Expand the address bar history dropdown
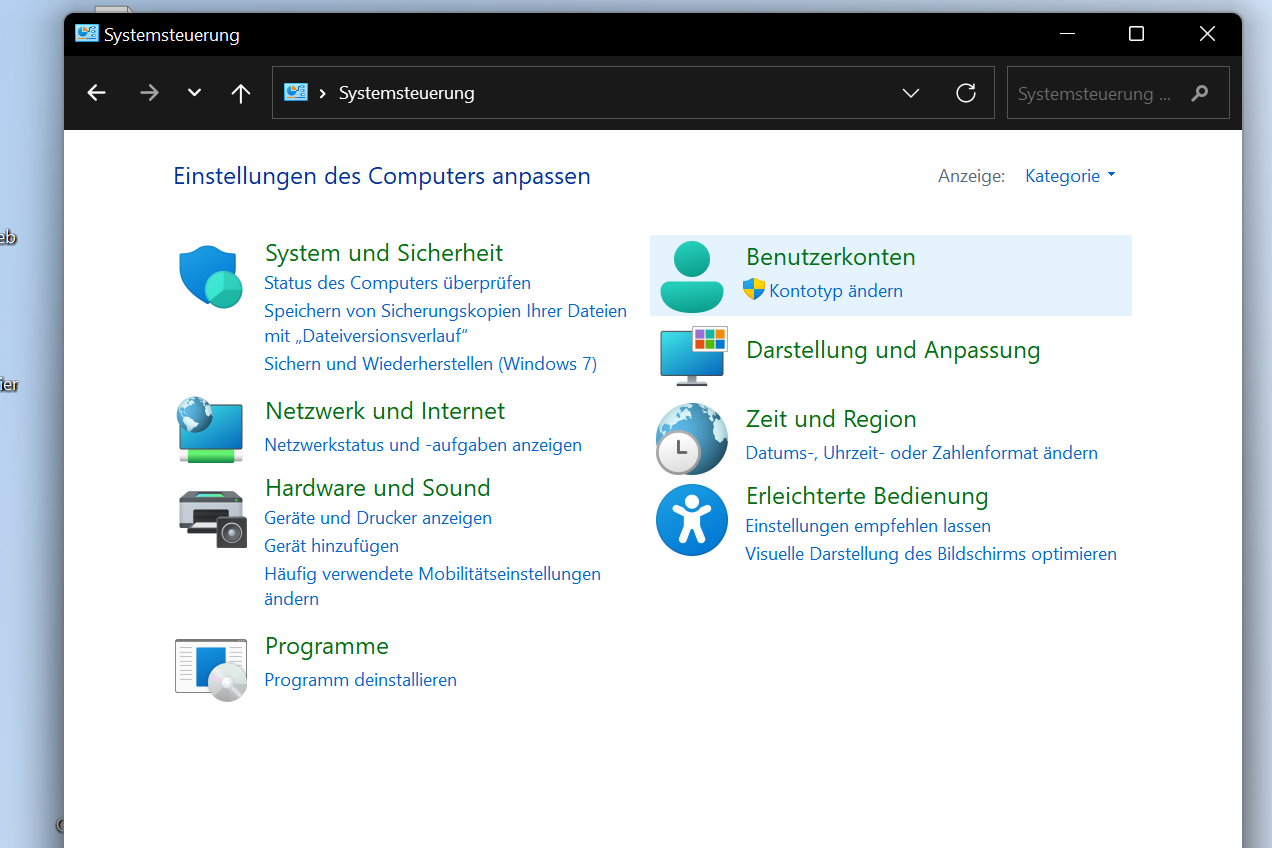Screen dimensions: 1272x848 click(x=911, y=93)
